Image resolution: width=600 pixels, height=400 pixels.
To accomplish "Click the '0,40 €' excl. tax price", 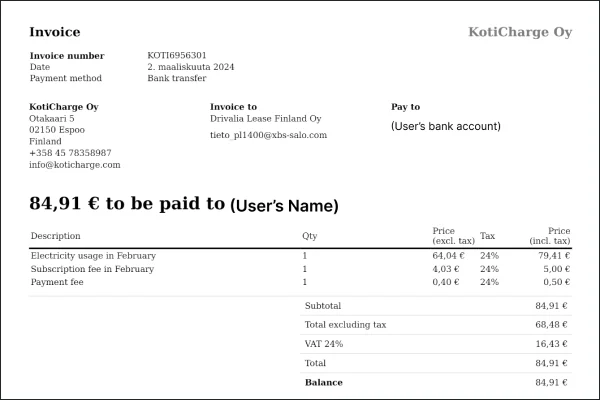I will pos(446,282).
